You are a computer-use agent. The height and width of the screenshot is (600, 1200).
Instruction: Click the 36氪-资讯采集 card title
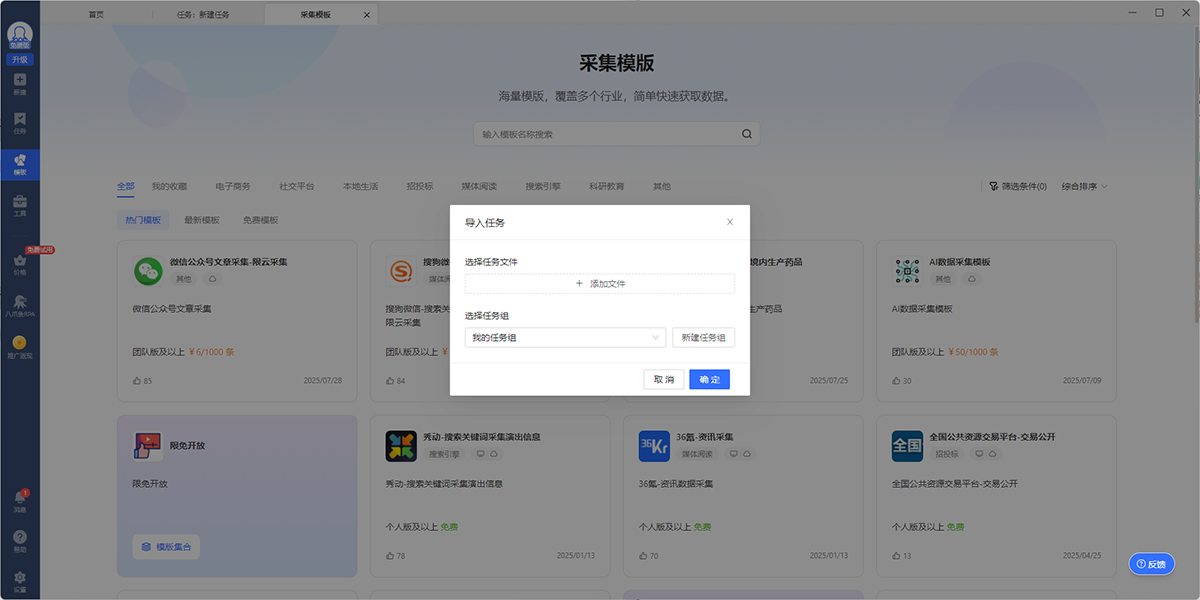[705, 437]
